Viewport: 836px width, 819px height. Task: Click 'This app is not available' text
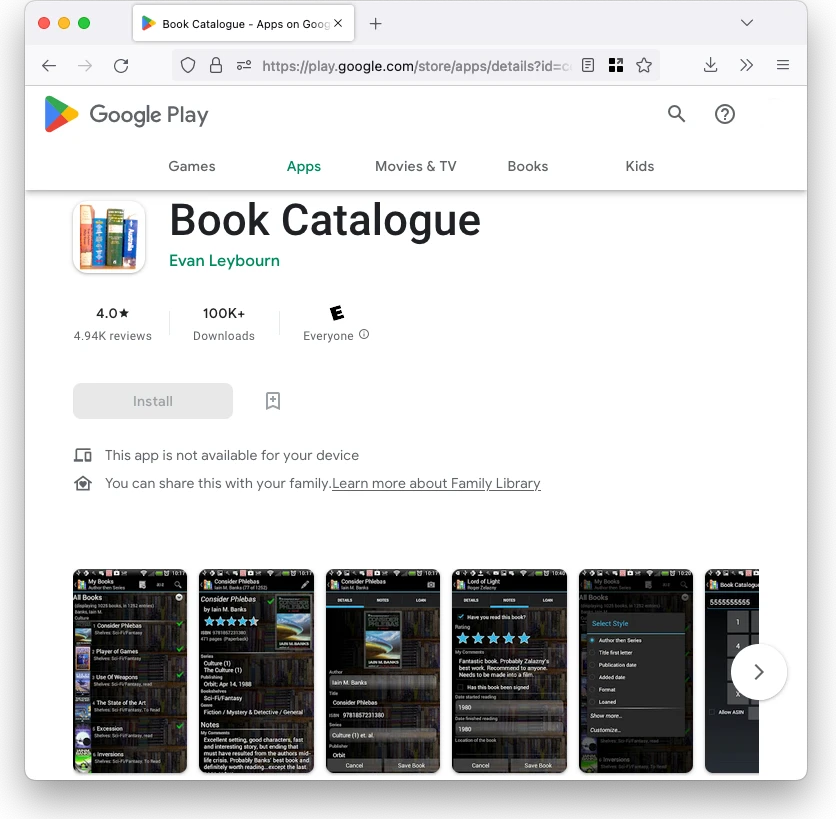(232, 455)
